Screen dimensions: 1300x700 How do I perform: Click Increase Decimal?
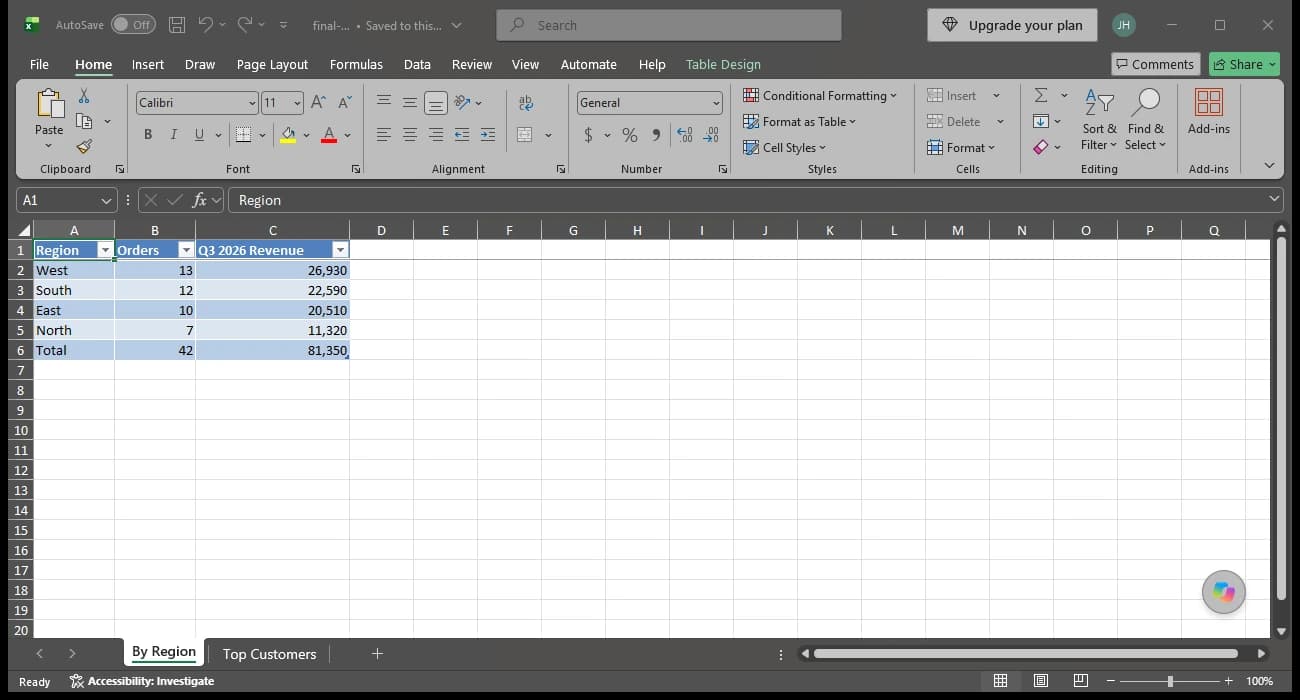tap(685, 135)
